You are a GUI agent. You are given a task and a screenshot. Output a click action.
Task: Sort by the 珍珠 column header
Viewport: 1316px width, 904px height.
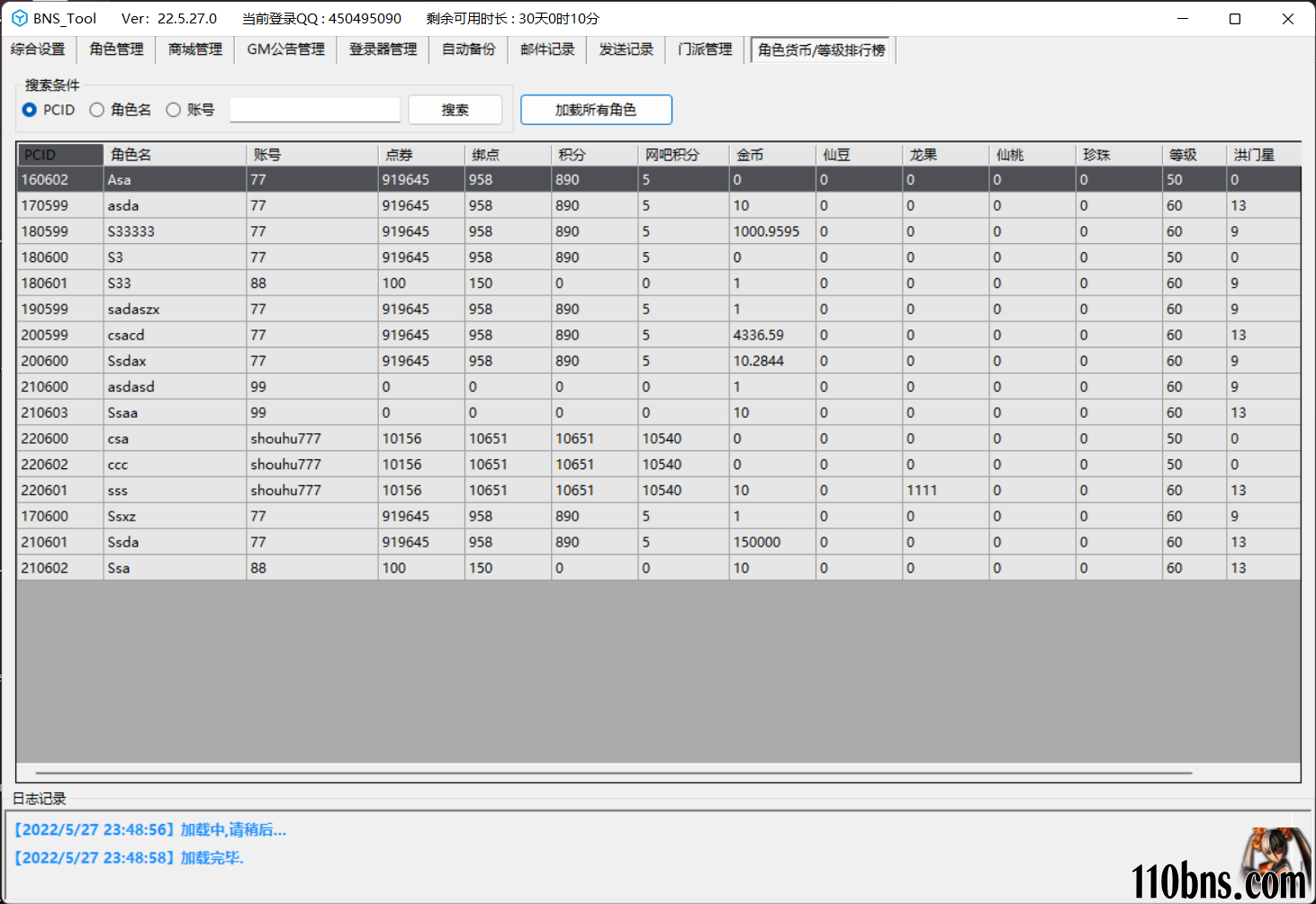click(1119, 155)
